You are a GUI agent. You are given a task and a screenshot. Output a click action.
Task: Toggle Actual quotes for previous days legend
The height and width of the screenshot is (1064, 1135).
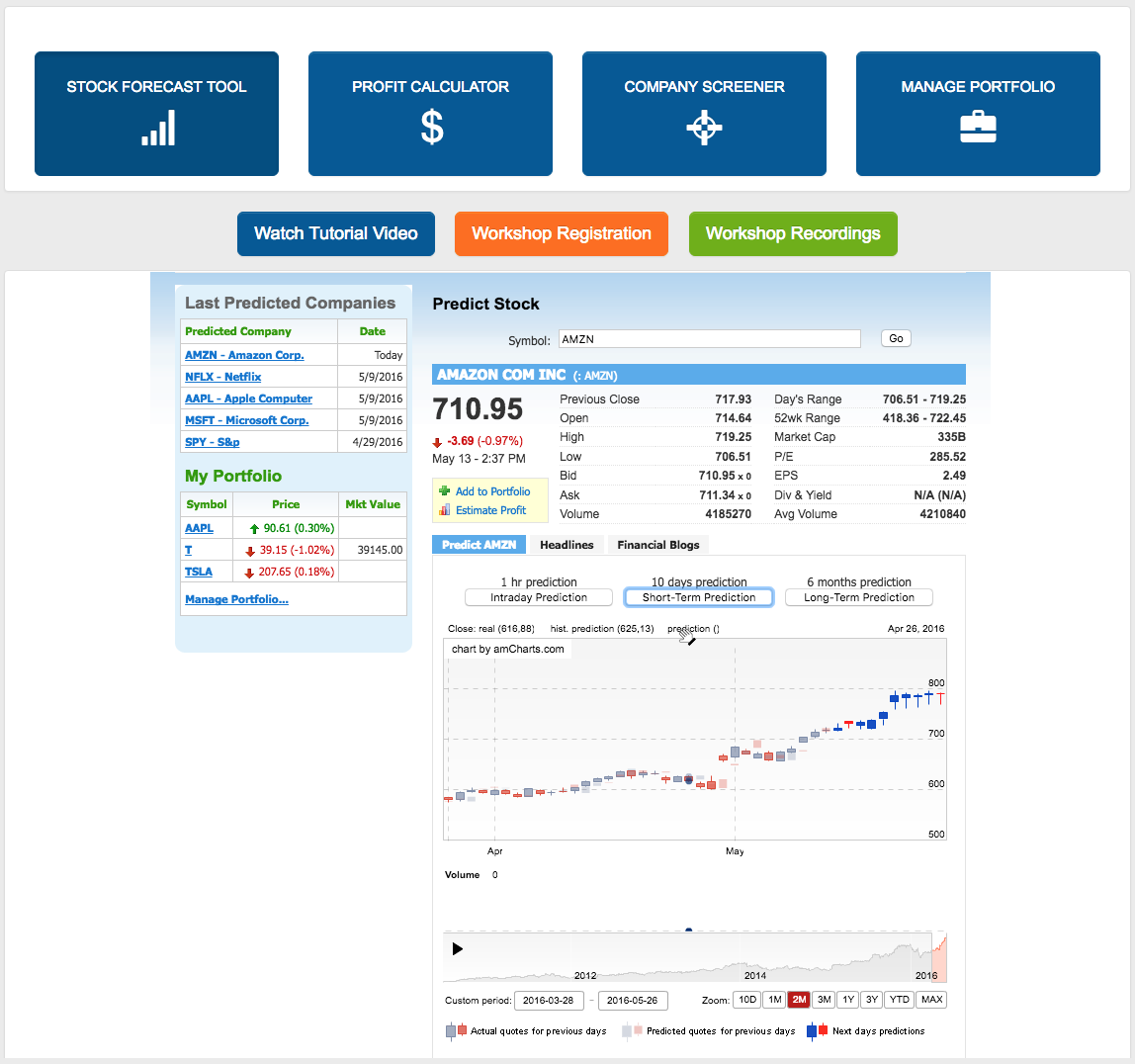click(526, 1031)
